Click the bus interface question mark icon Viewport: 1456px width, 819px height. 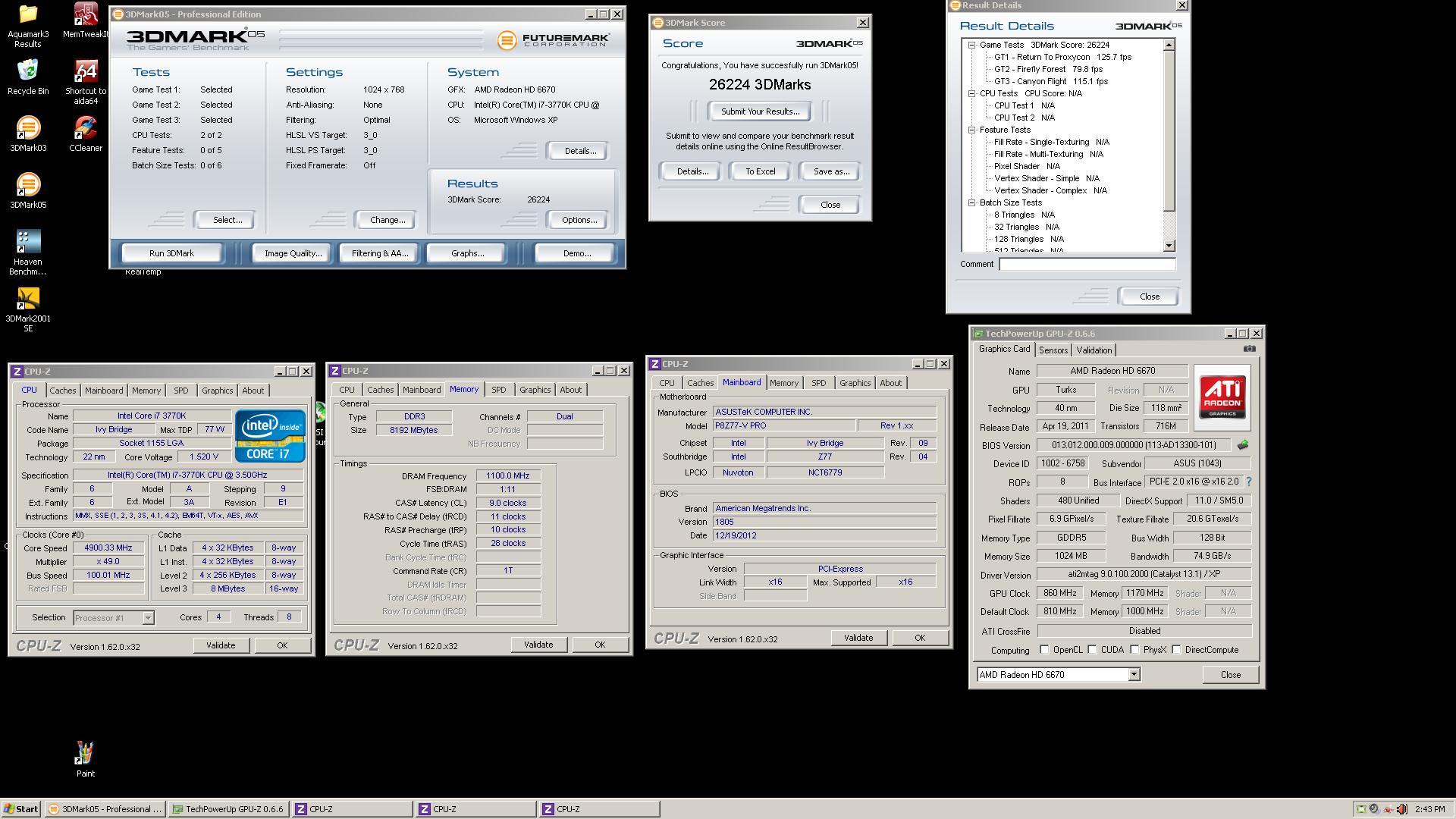click(1249, 482)
